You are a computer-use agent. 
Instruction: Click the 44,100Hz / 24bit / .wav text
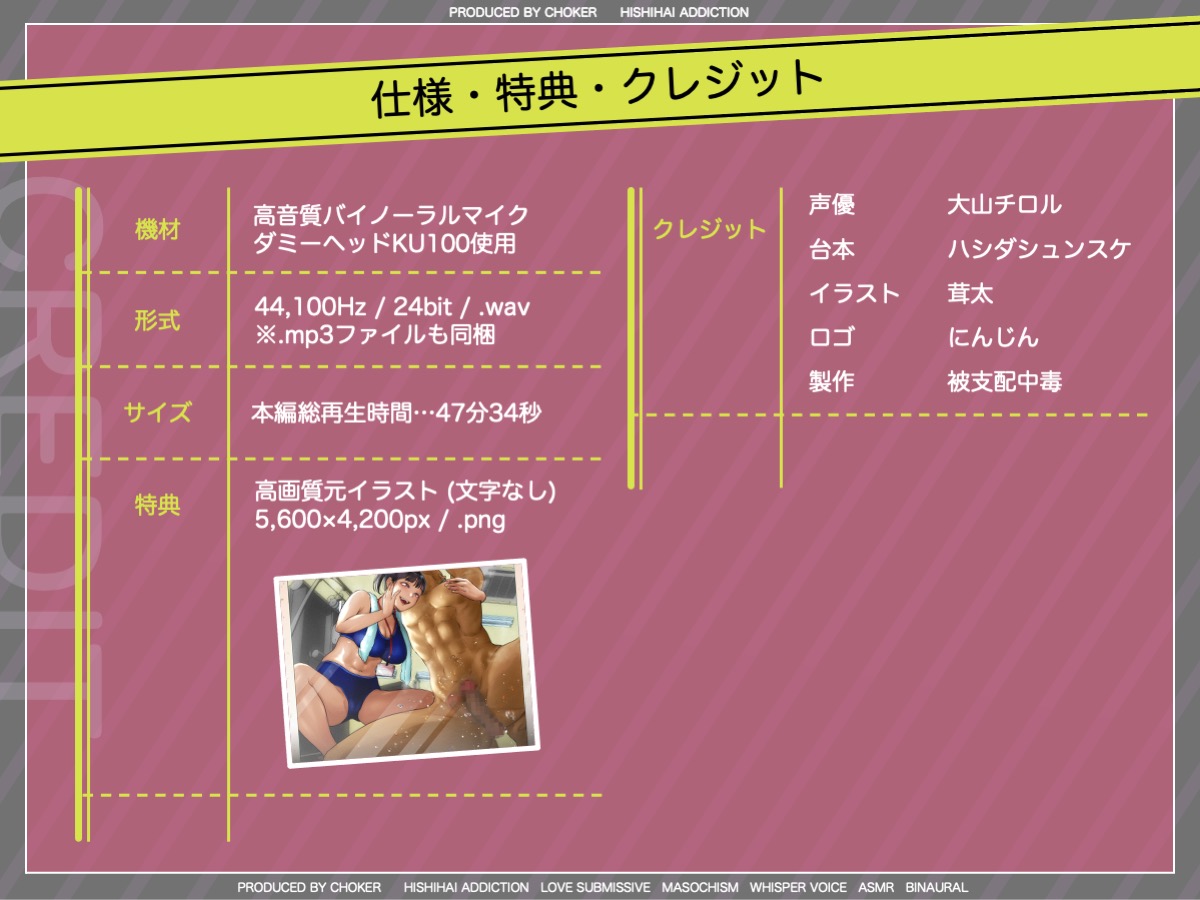(x=392, y=306)
